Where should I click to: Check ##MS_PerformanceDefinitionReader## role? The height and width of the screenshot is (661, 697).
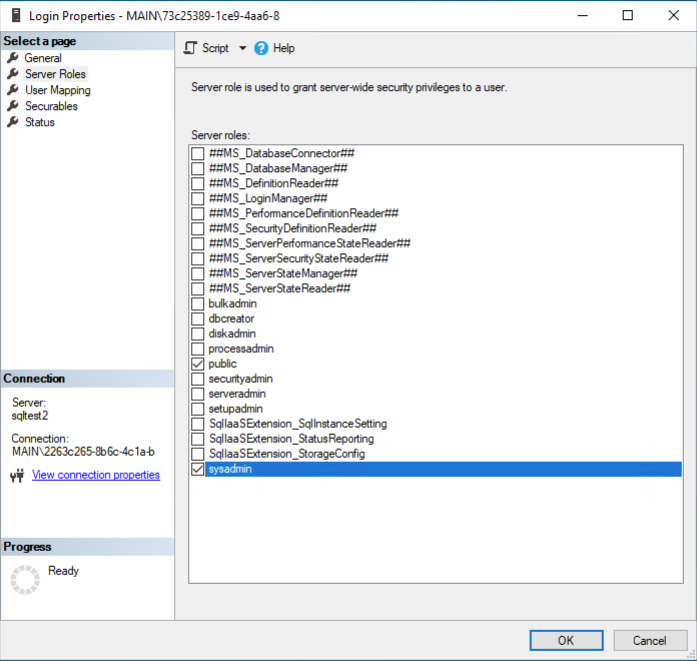(197, 213)
